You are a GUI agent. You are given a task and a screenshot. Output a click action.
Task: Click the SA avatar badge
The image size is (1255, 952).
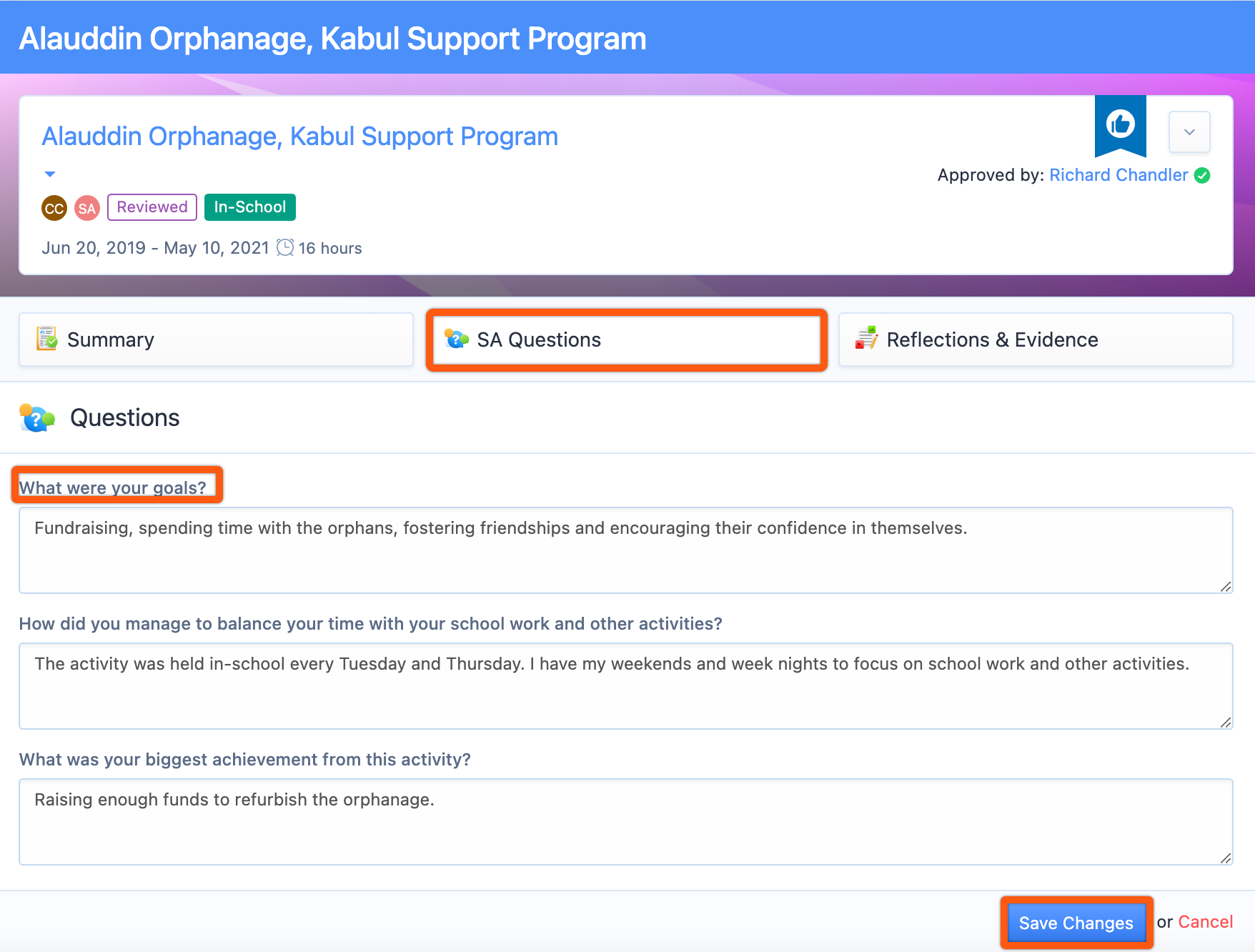click(x=87, y=208)
